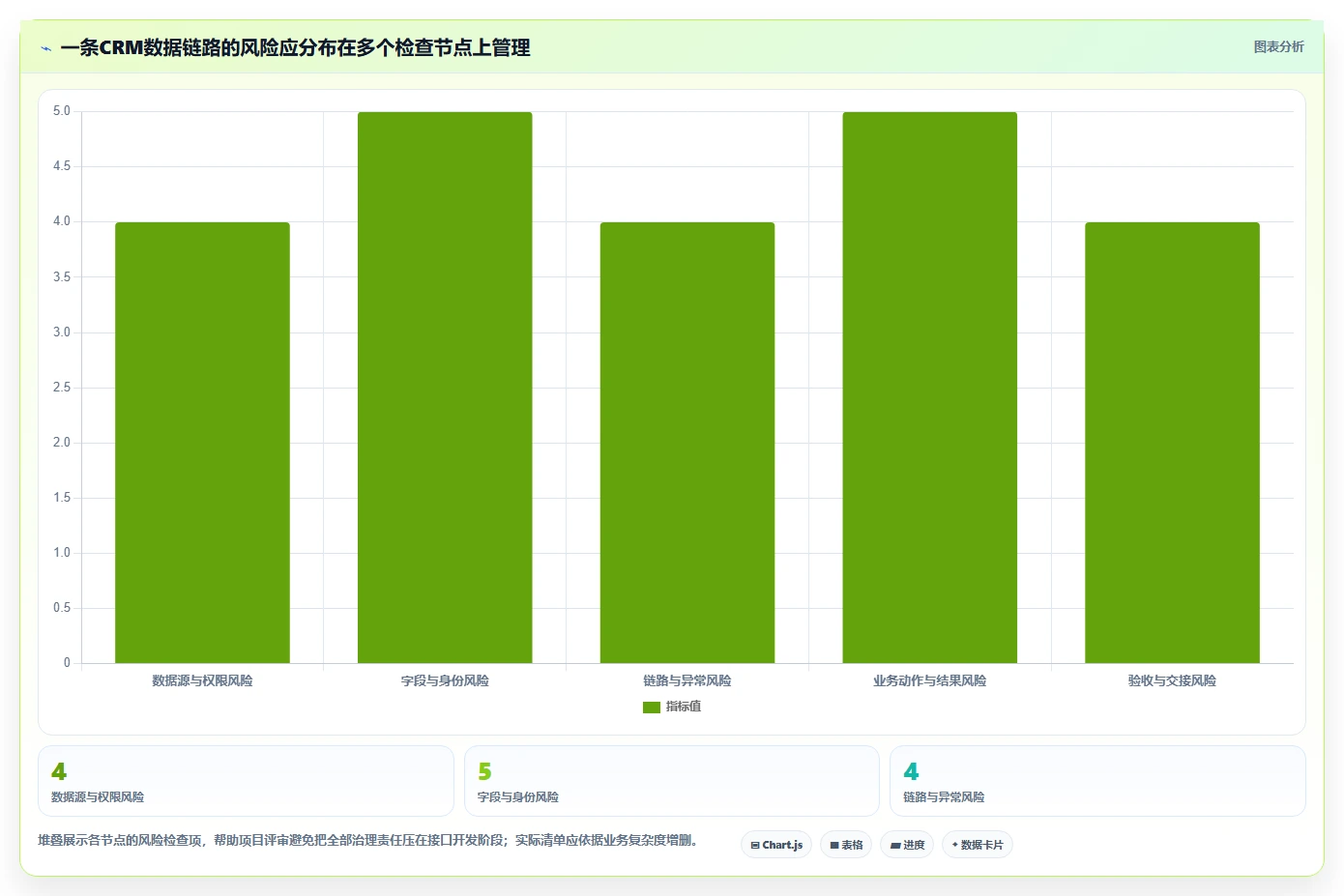Click the description text starting with 堆叠展示各节点

(368, 840)
